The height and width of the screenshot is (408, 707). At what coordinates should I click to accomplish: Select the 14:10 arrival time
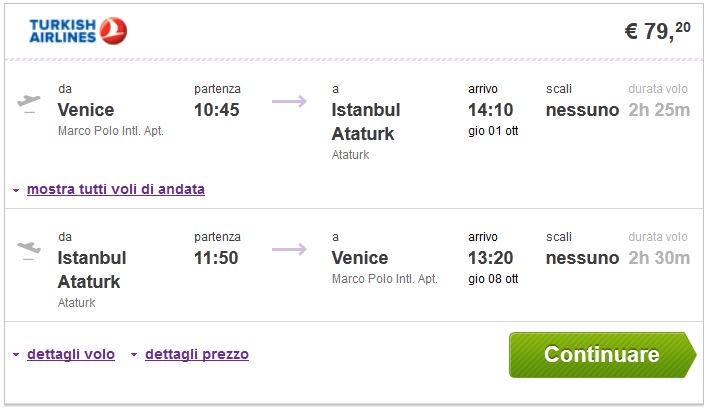(491, 110)
